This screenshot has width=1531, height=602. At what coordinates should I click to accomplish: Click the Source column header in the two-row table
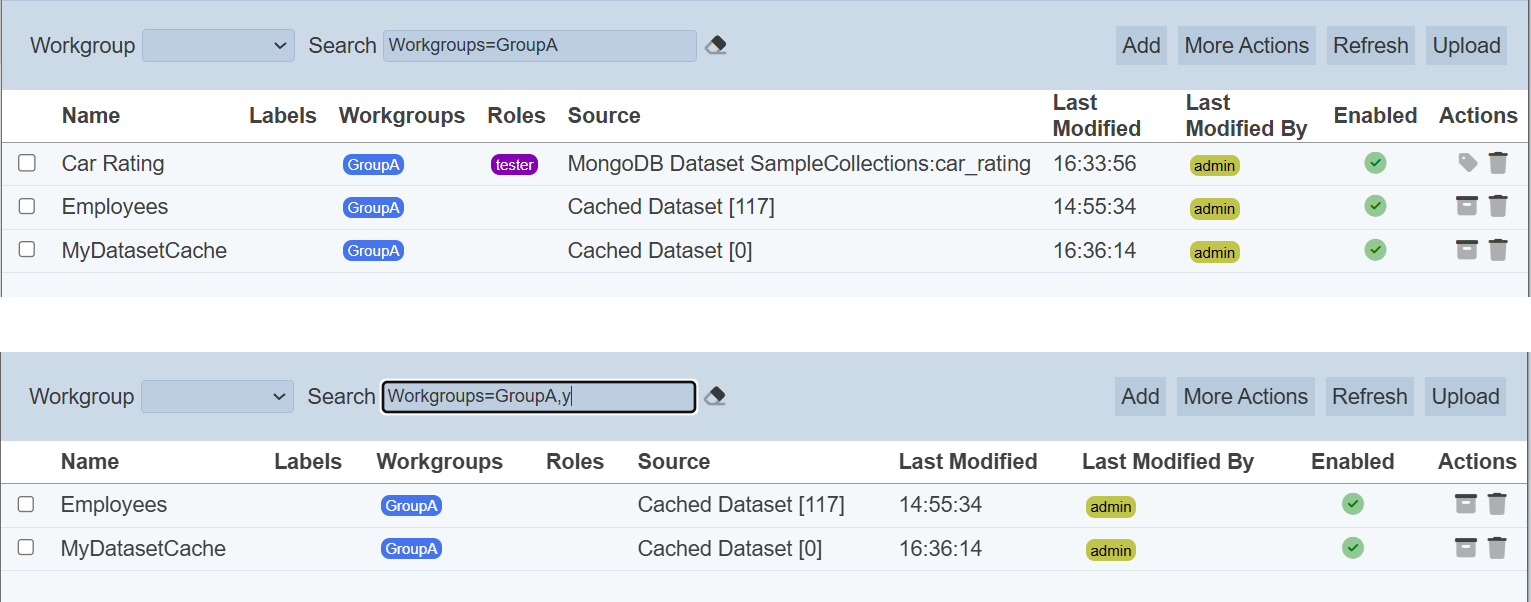(673, 462)
